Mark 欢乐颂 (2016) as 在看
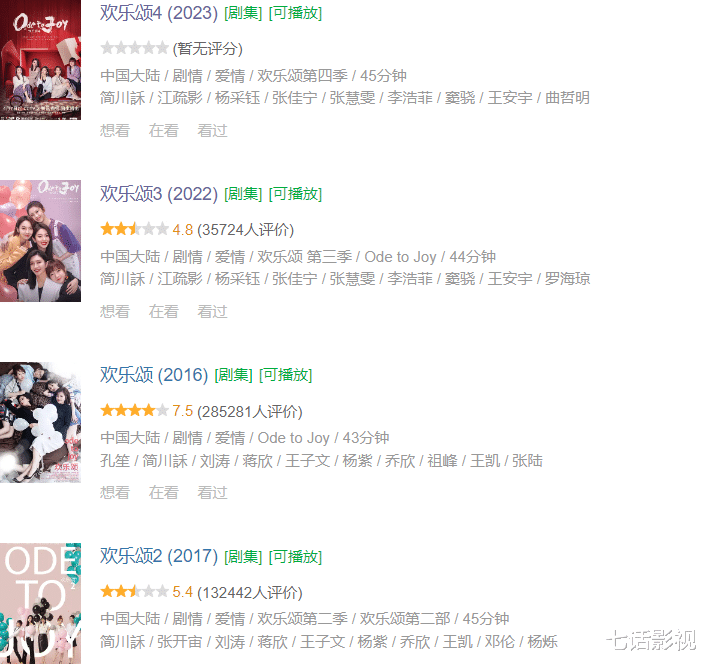The image size is (708, 666). tap(163, 493)
